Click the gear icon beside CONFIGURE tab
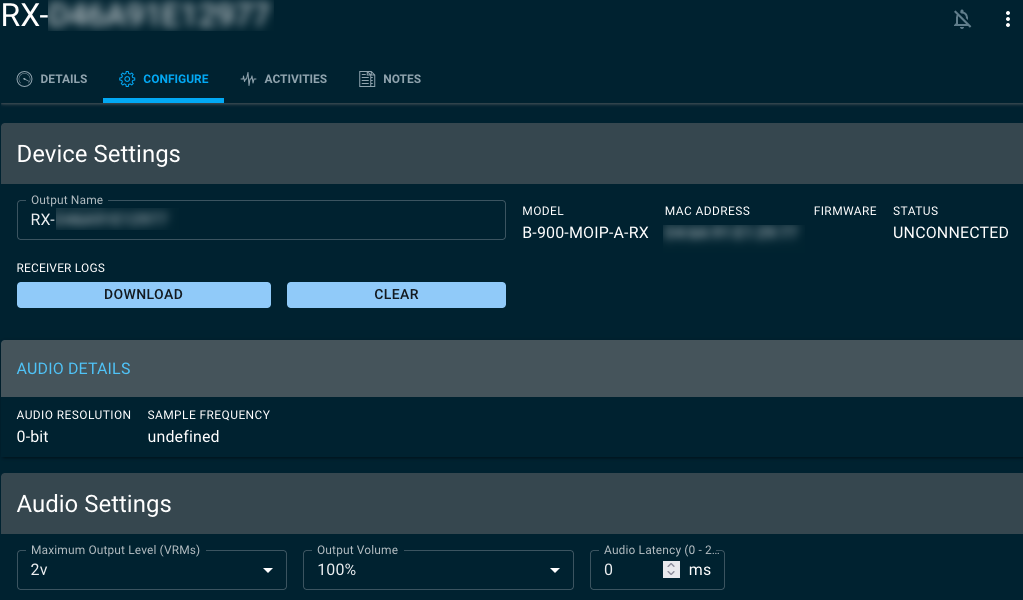 coord(126,78)
